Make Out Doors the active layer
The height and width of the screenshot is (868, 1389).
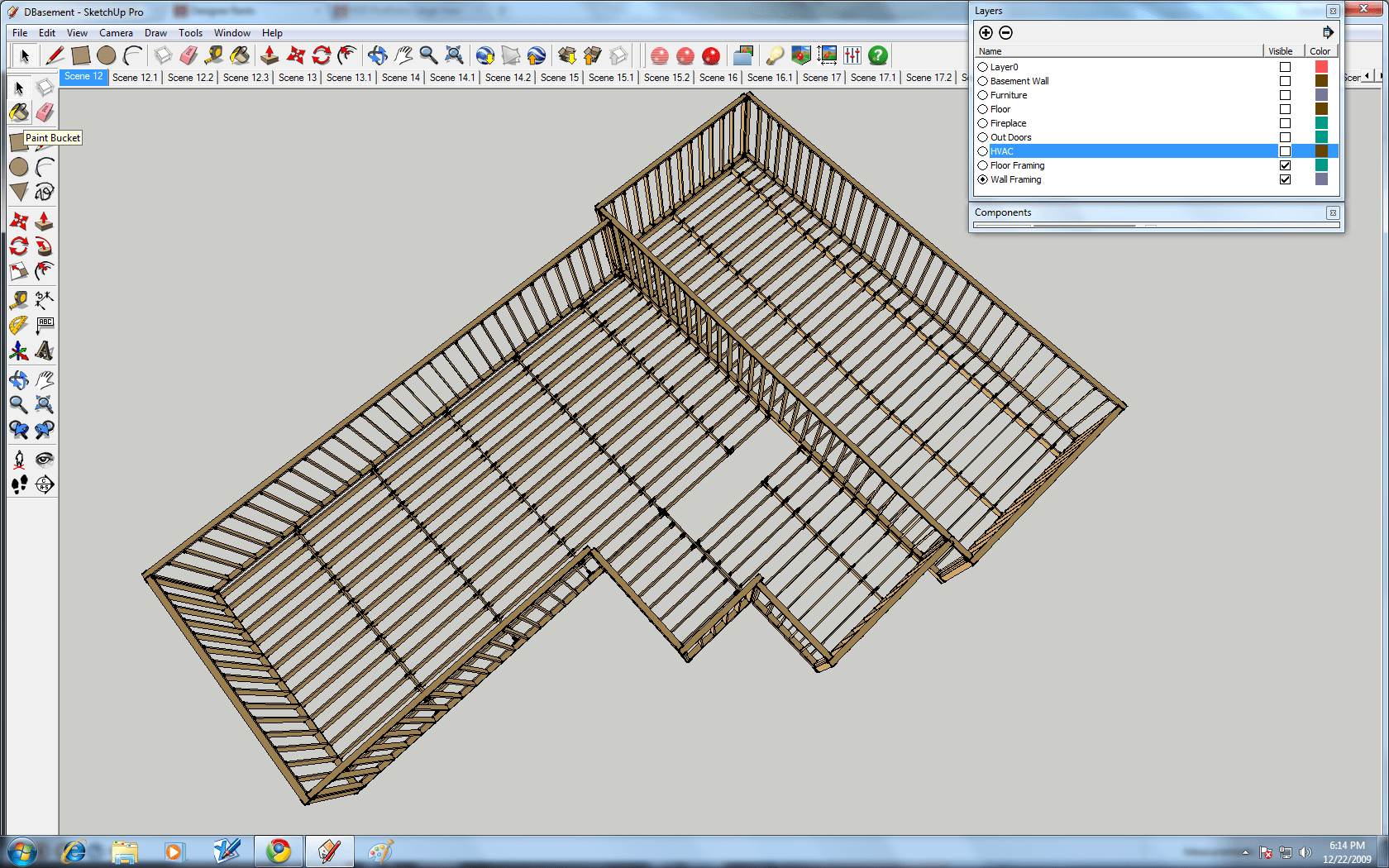click(x=983, y=137)
